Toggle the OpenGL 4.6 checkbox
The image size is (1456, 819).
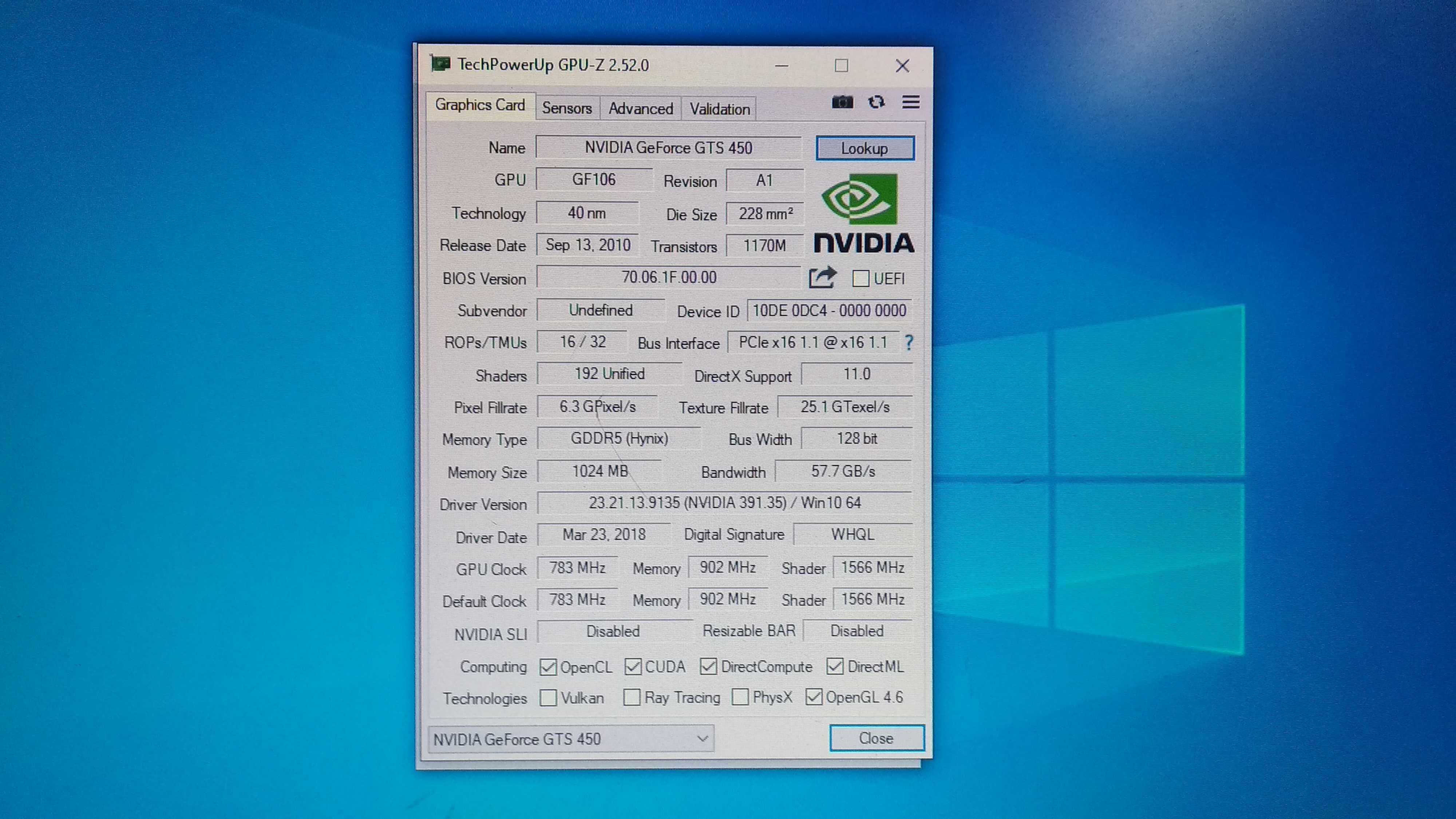coord(813,697)
